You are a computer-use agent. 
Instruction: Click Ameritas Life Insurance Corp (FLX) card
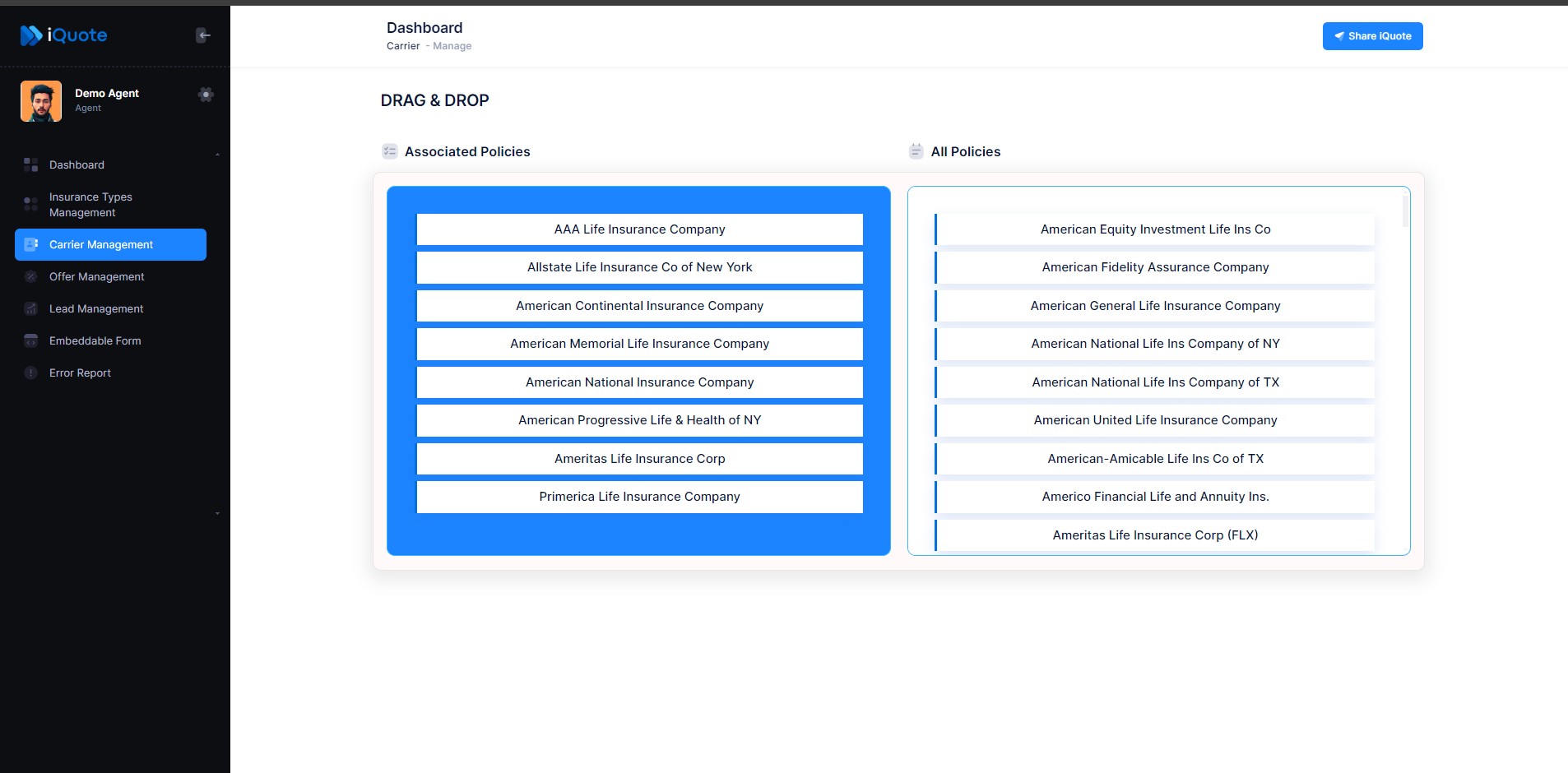pyautogui.click(x=1155, y=535)
